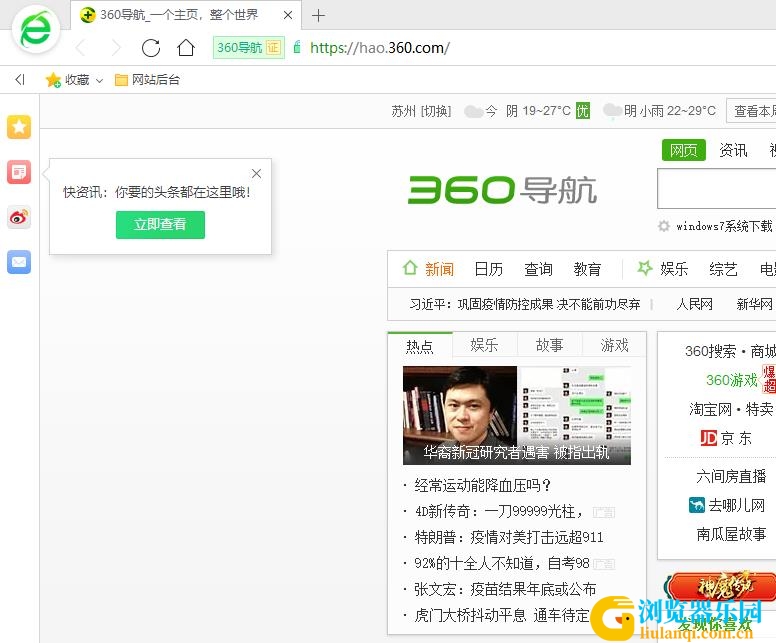Select the 娱乐 news tab
Screen dimensions: 776x643
pos(484,345)
